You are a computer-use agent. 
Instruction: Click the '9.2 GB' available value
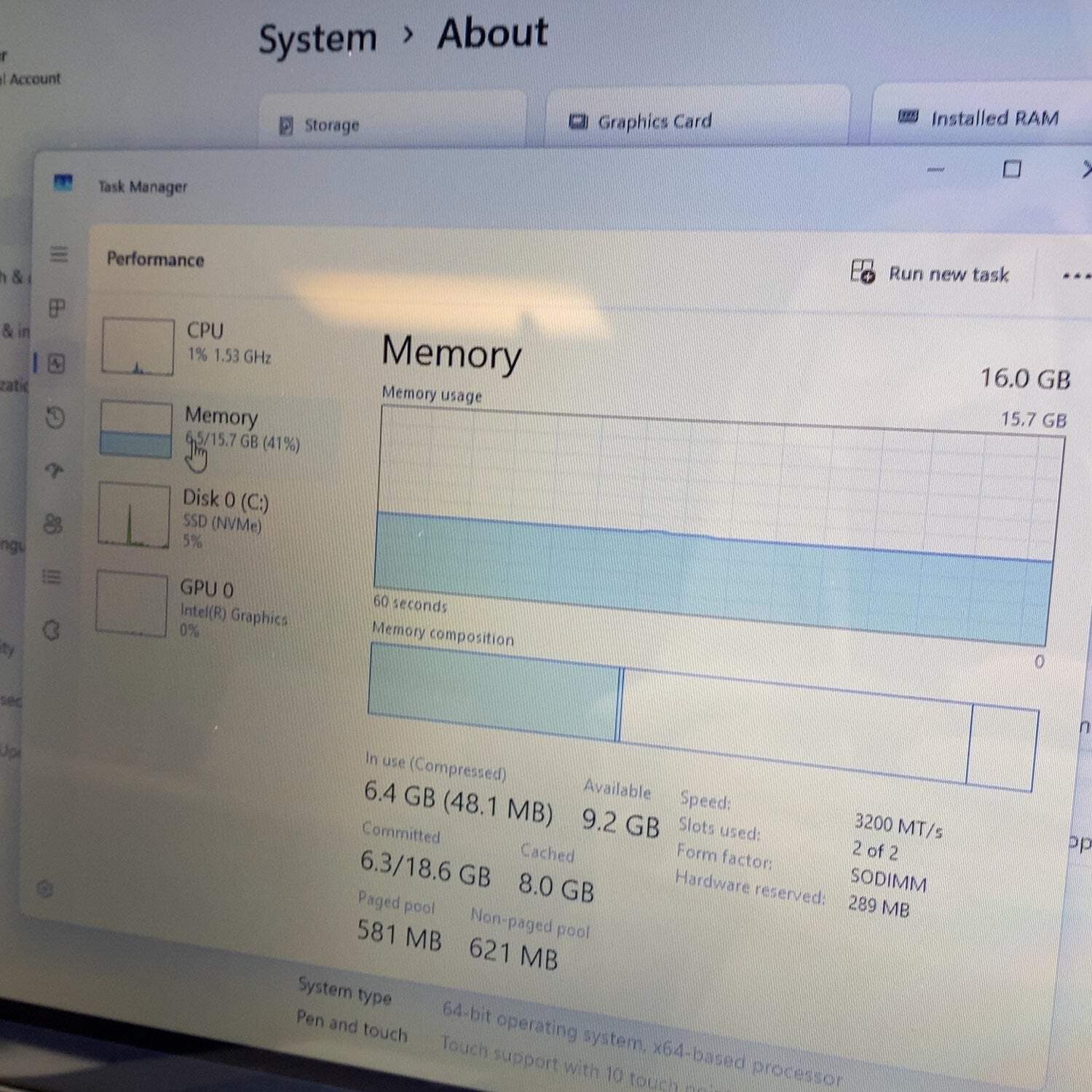(621, 823)
